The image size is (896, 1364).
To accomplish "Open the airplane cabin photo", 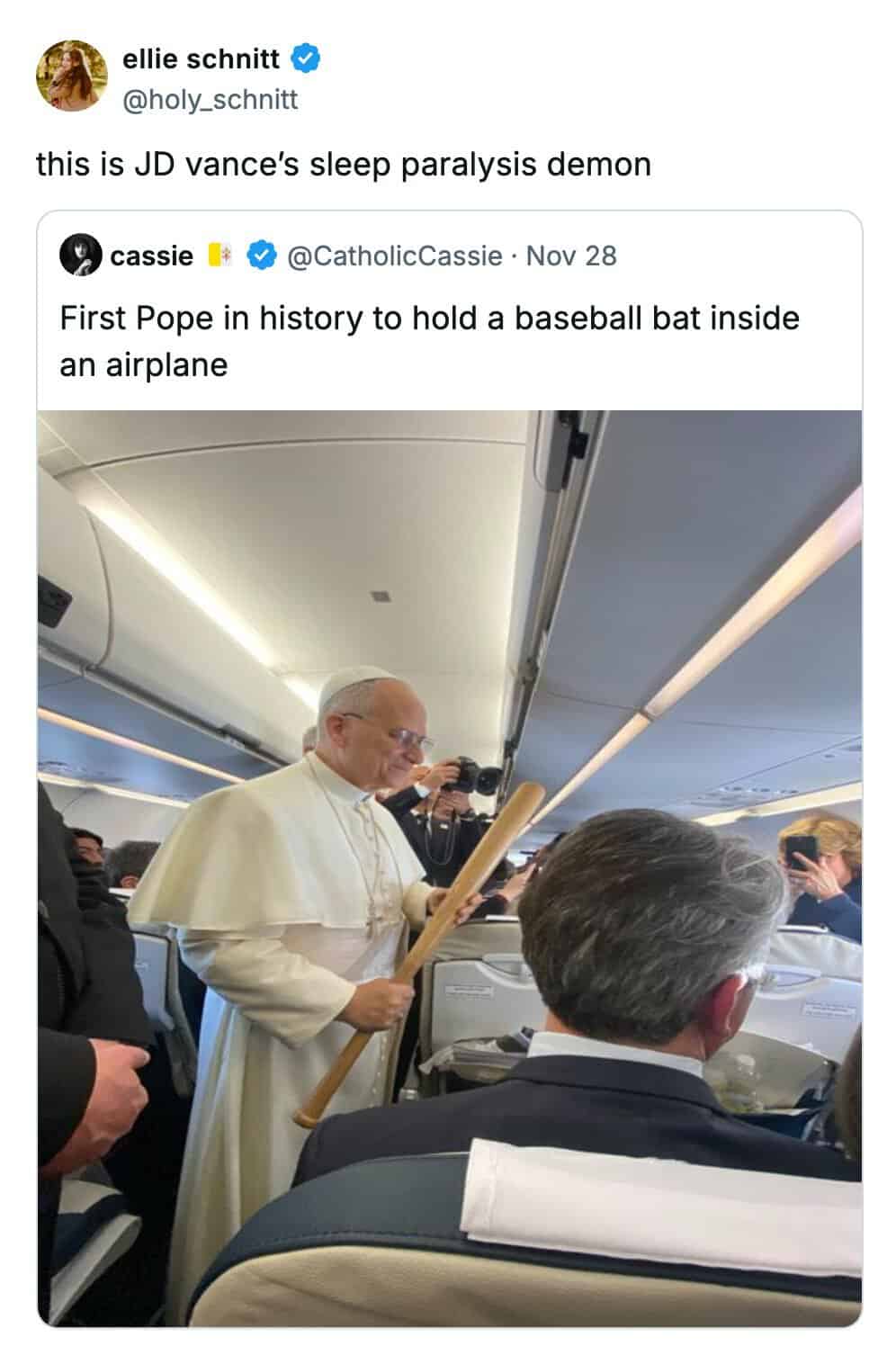I will (x=449, y=868).
